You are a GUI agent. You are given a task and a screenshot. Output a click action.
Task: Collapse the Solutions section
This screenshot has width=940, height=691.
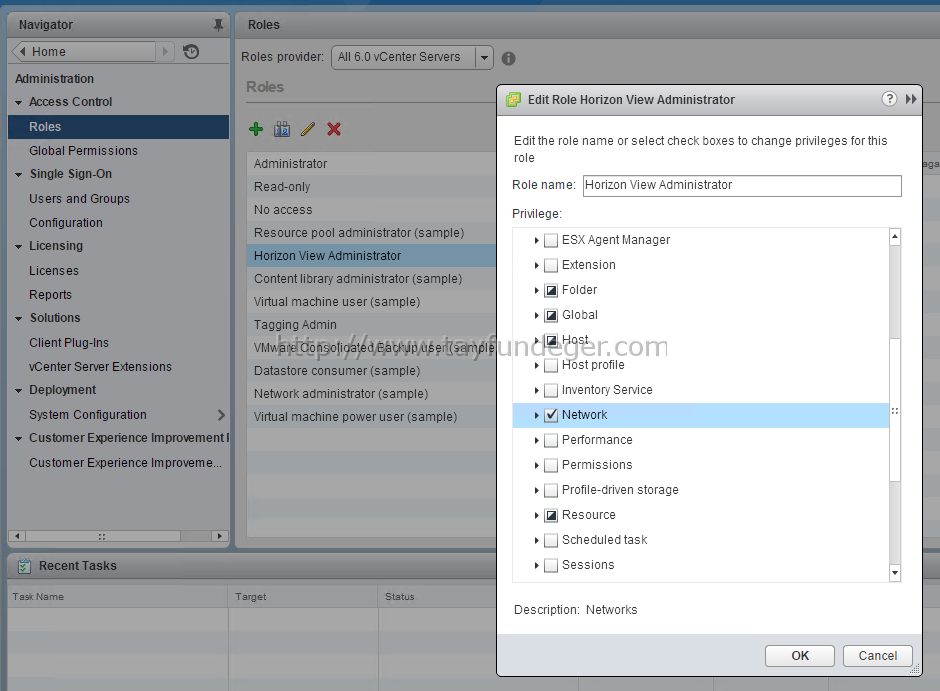coord(19,318)
